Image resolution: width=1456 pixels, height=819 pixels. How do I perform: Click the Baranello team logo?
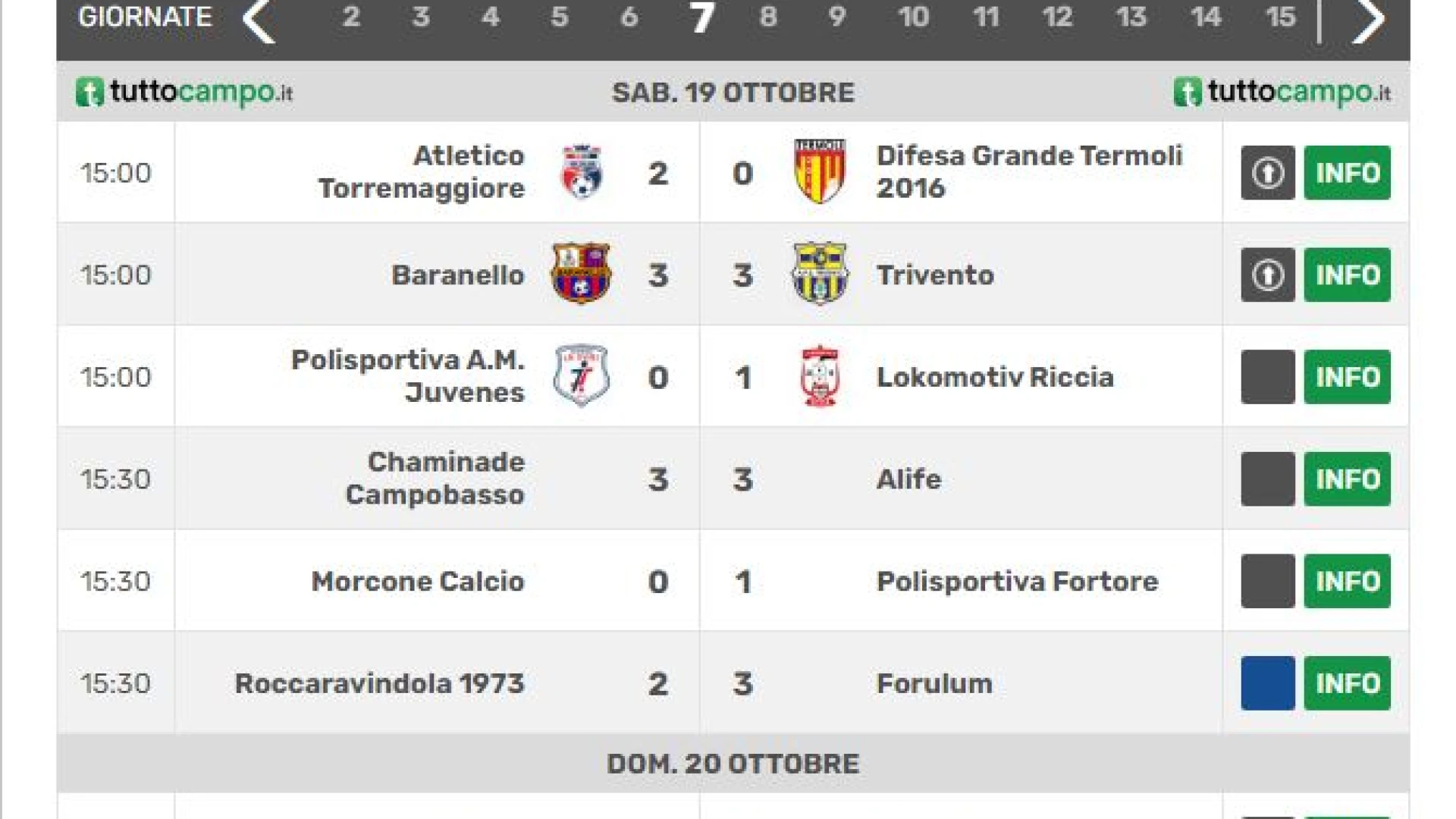[x=581, y=274]
